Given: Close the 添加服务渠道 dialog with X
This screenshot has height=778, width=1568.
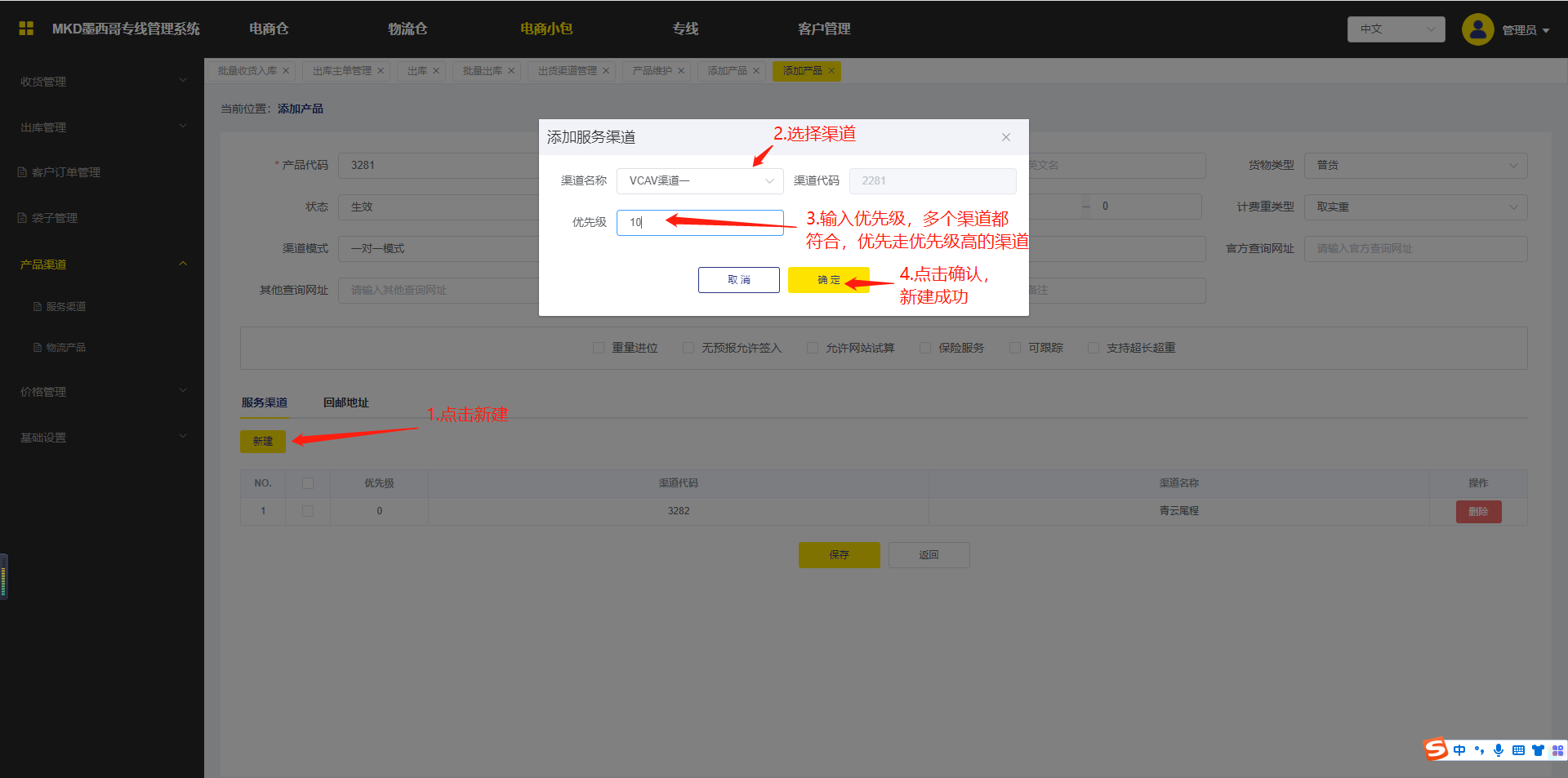Looking at the screenshot, I should (1005, 137).
